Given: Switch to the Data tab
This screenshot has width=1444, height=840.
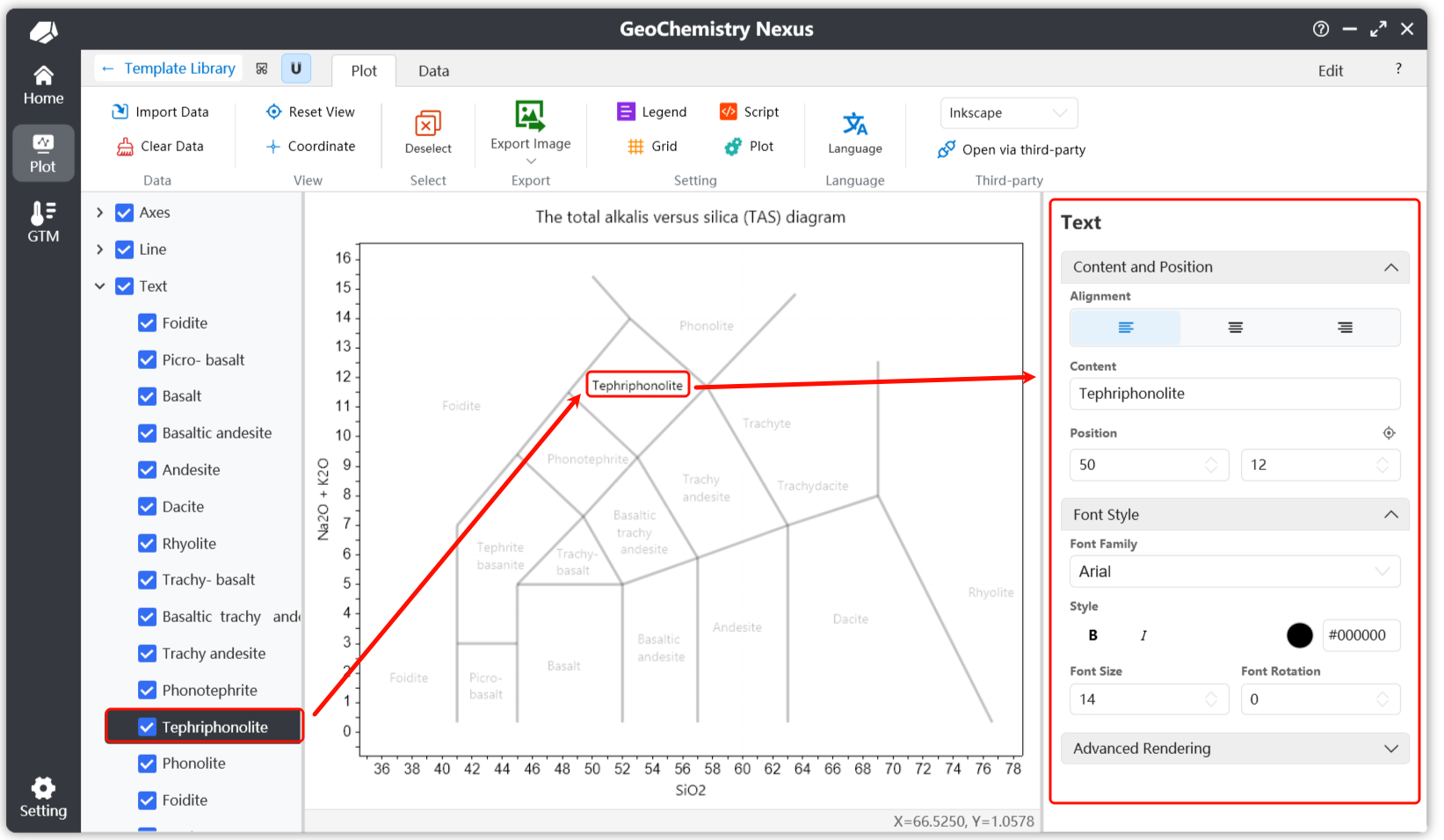Looking at the screenshot, I should pyautogui.click(x=433, y=71).
